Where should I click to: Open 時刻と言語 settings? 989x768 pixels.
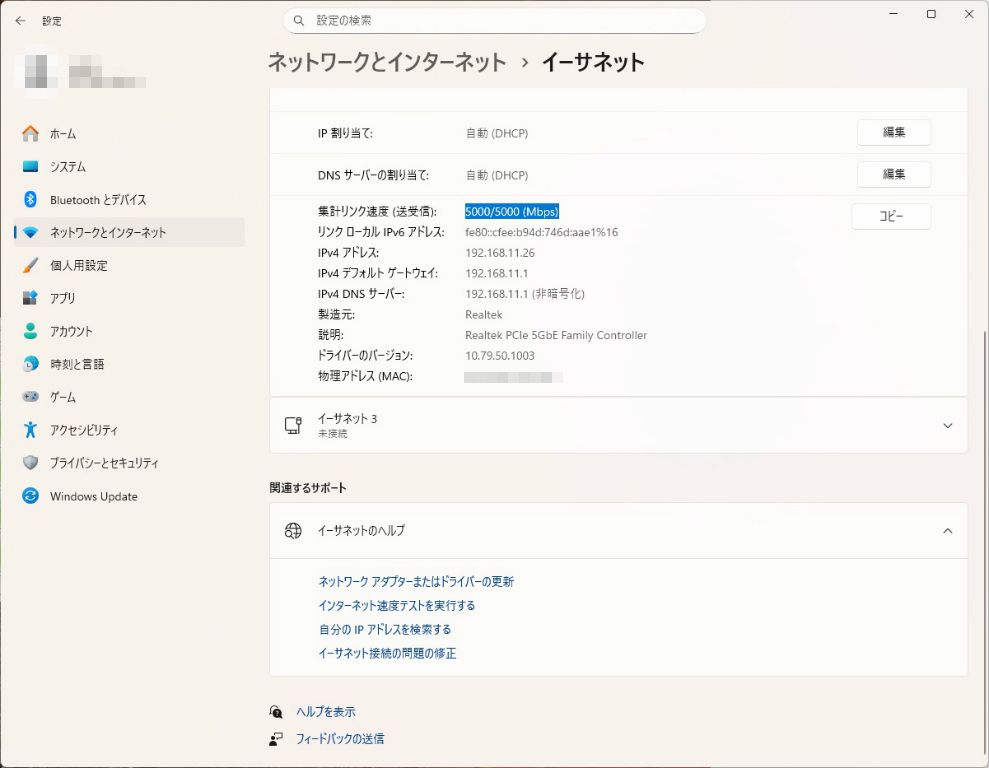click(129, 364)
